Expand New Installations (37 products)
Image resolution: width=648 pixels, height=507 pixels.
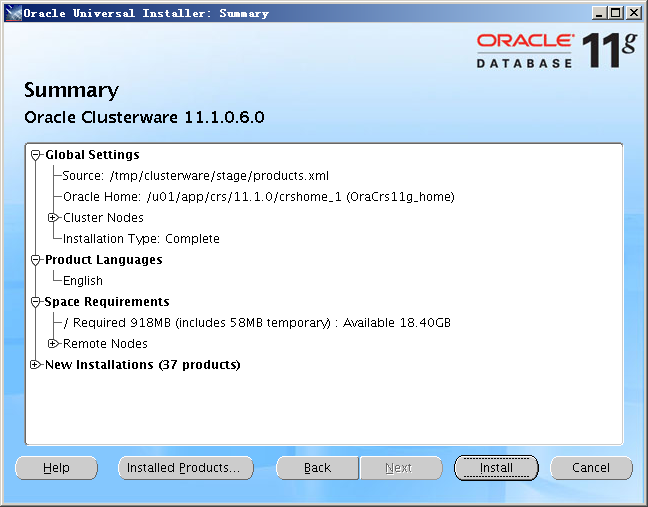36,365
